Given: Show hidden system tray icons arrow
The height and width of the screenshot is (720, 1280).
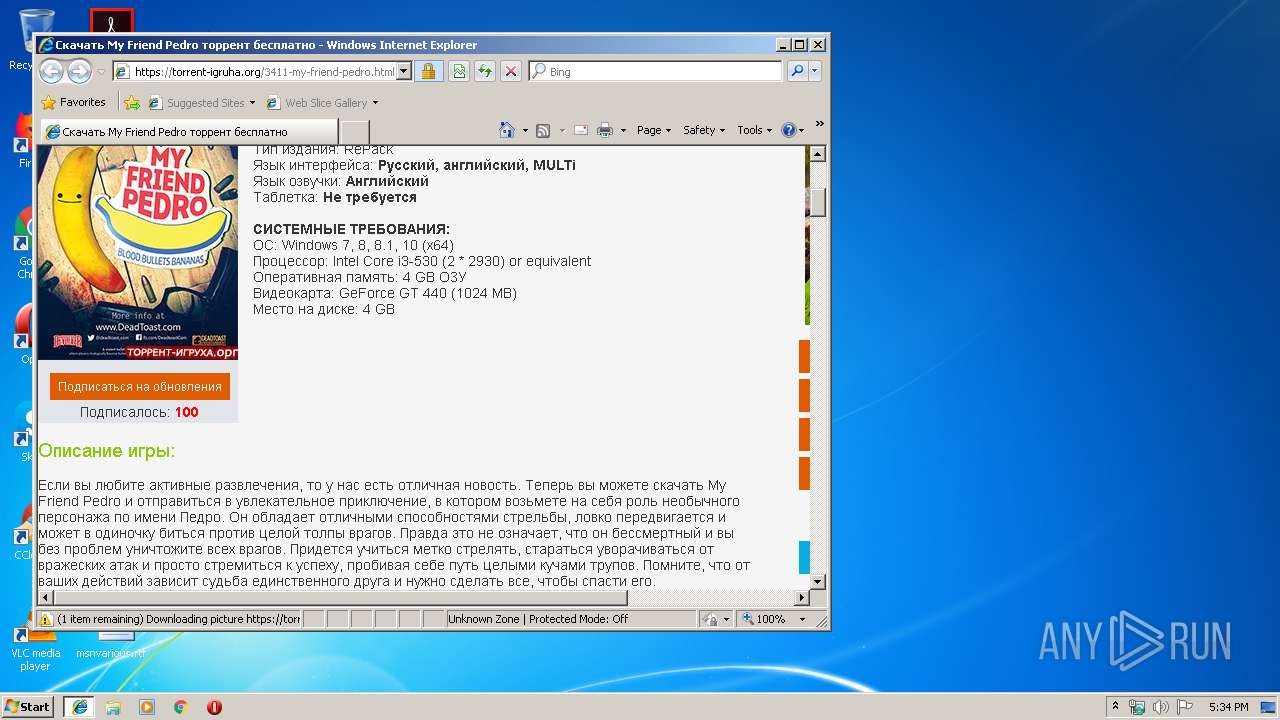Looking at the screenshot, I should (1115, 706).
